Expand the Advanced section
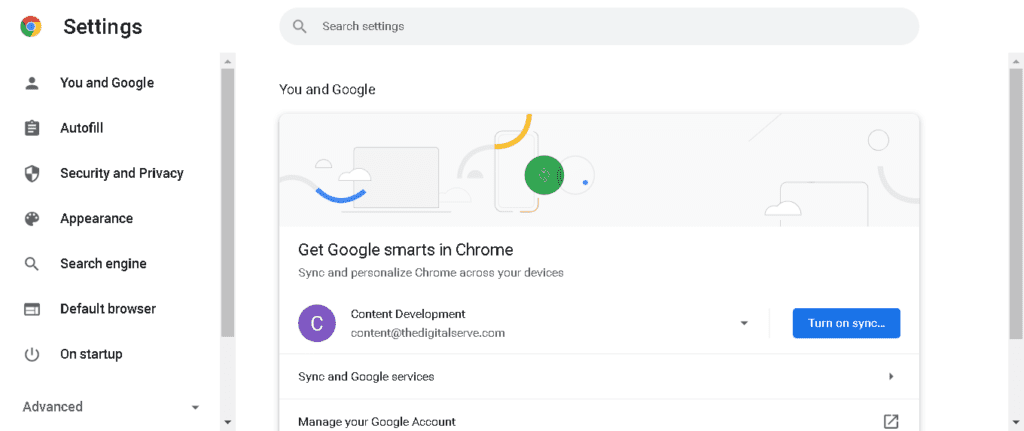 [x=111, y=407]
